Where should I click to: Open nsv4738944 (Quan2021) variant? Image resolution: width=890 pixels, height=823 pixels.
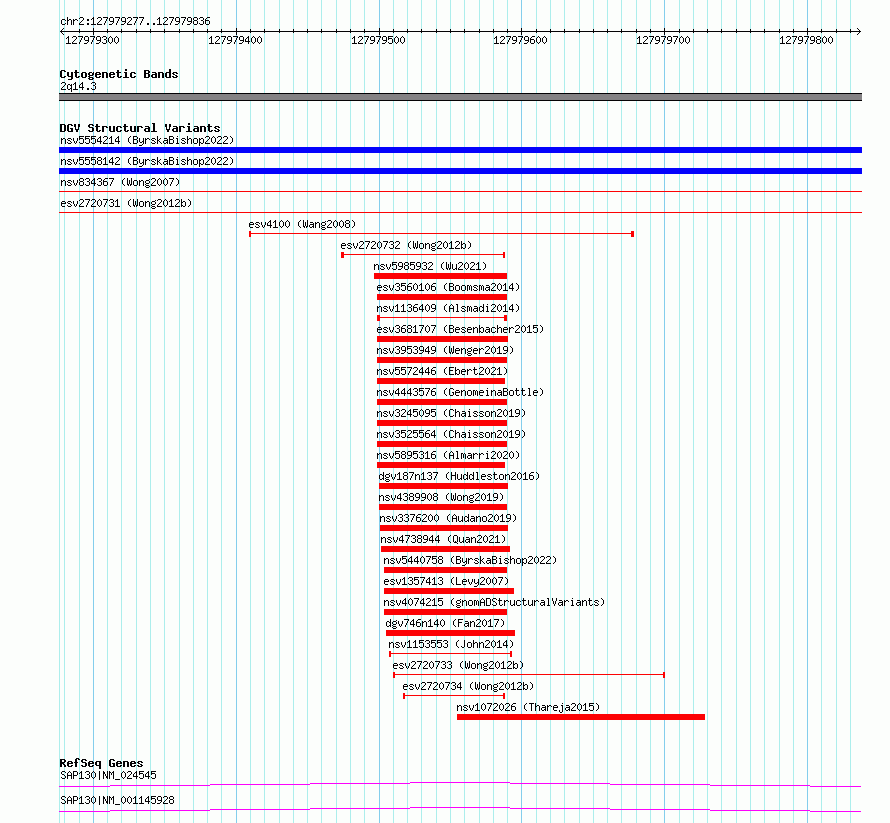click(x=443, y=539)
